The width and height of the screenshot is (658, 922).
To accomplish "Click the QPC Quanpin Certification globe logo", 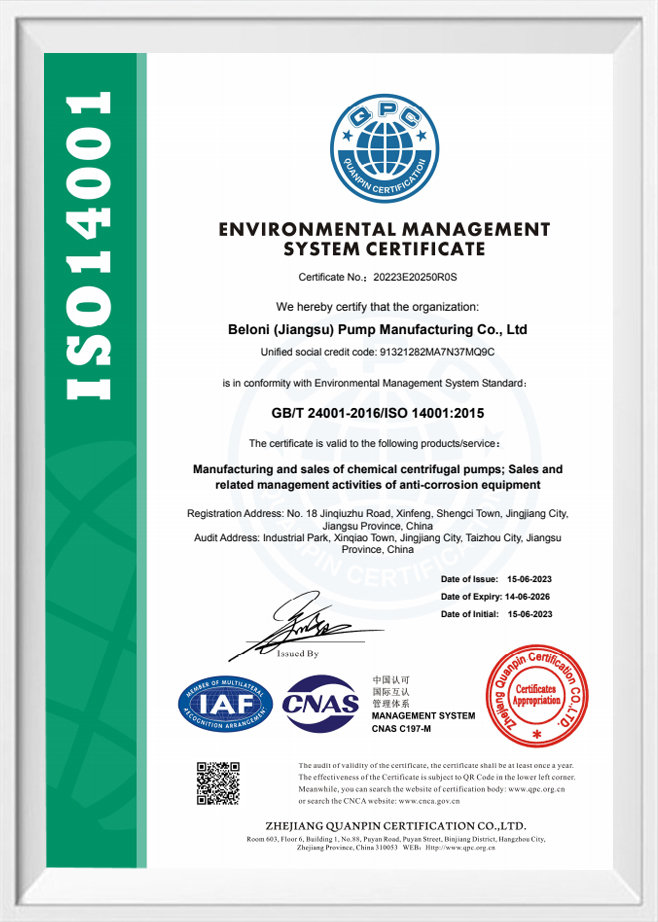I will click(x=385, y=149).
